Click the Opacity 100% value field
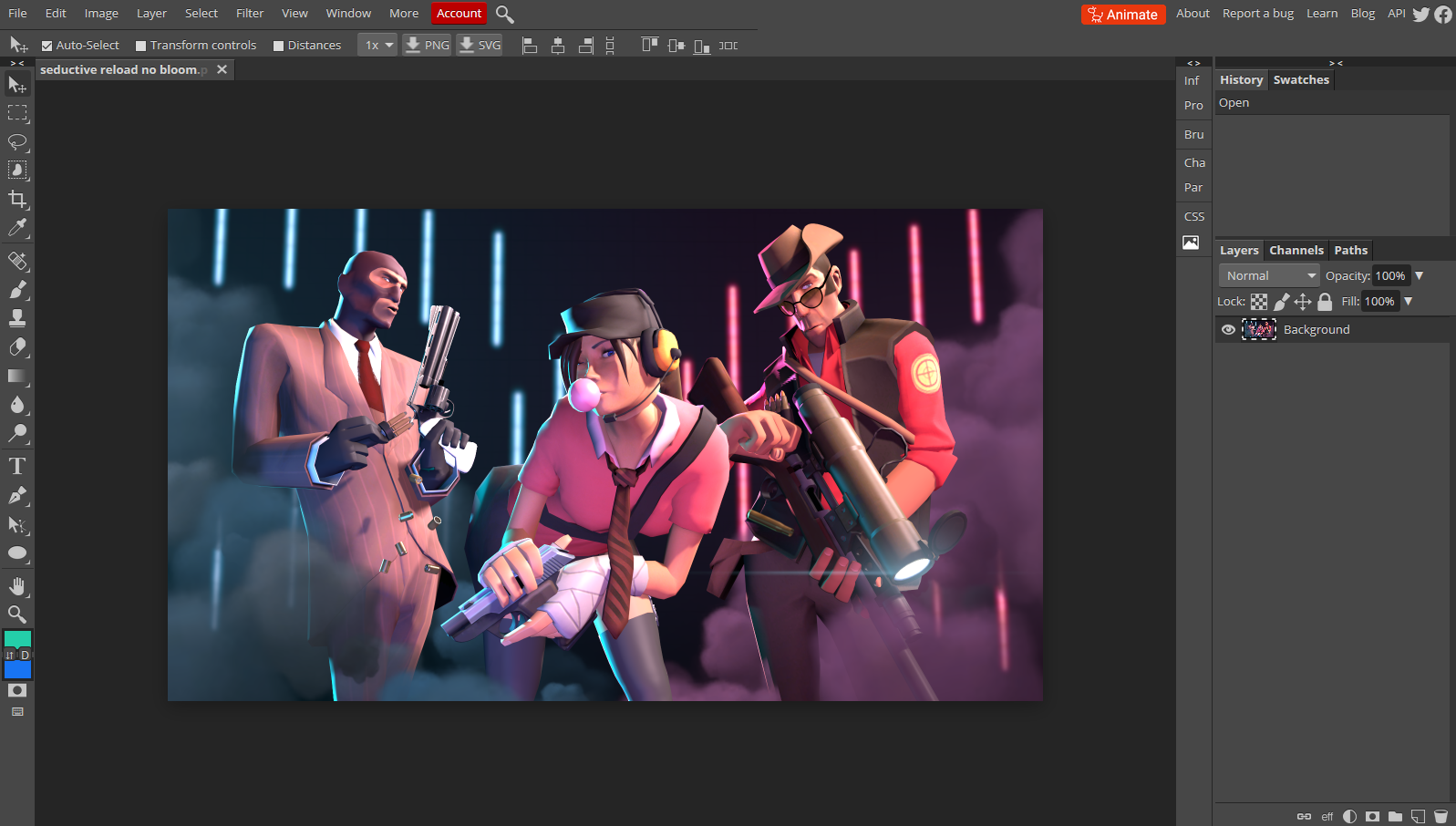This screenshot has width=1456, height=826. [1391, 275]
